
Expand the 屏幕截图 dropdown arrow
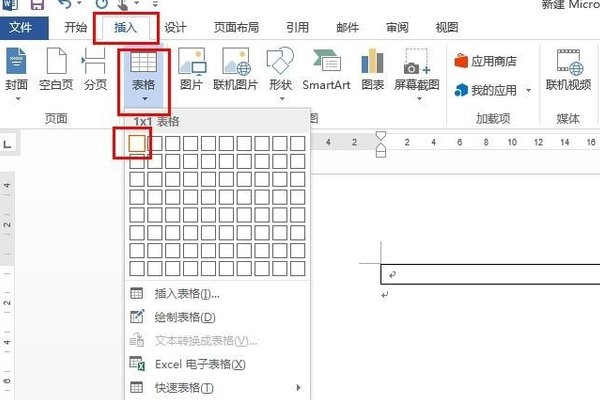pos(419,99)
